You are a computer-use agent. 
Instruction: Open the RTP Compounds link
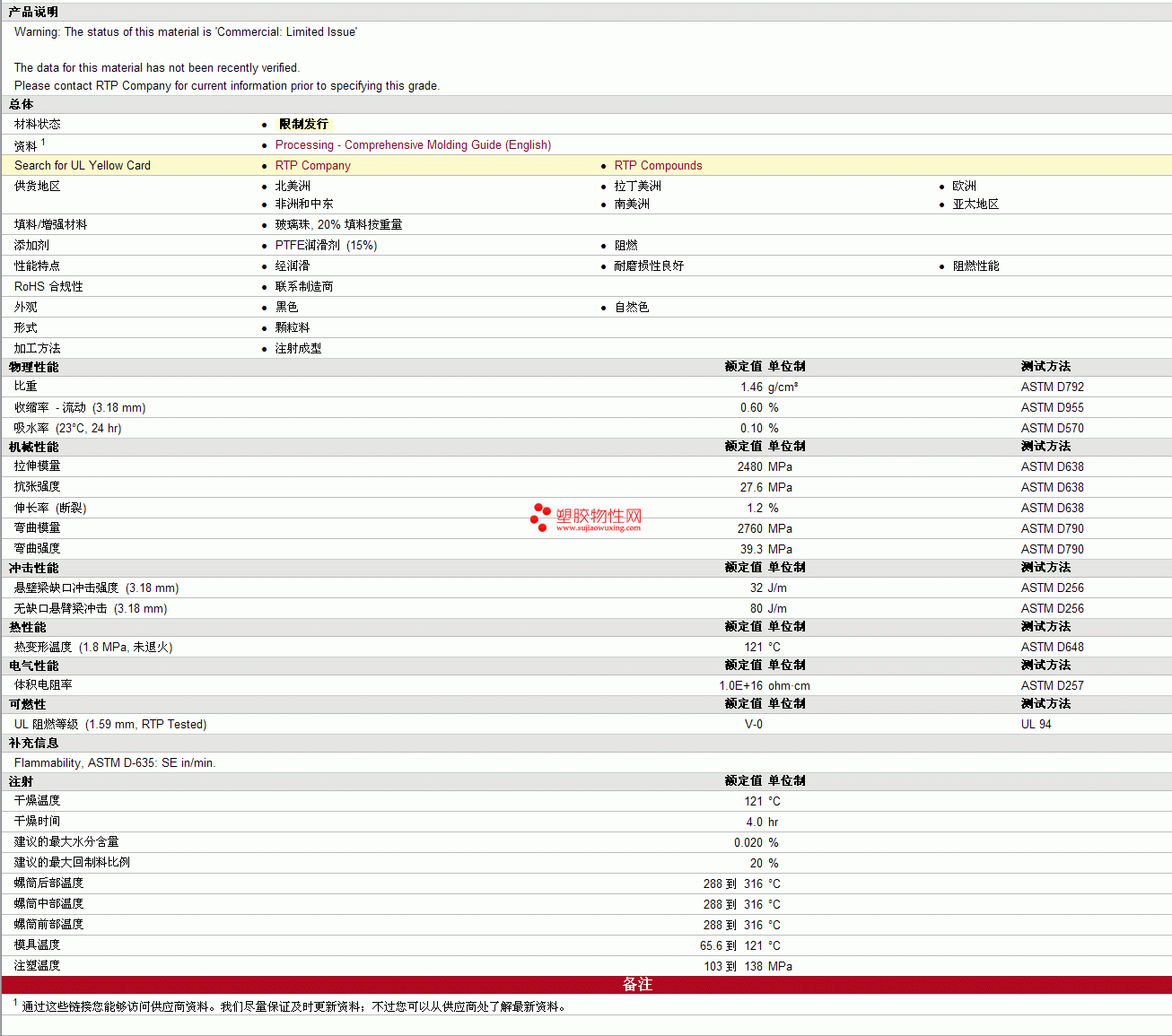tap(658, 165)
